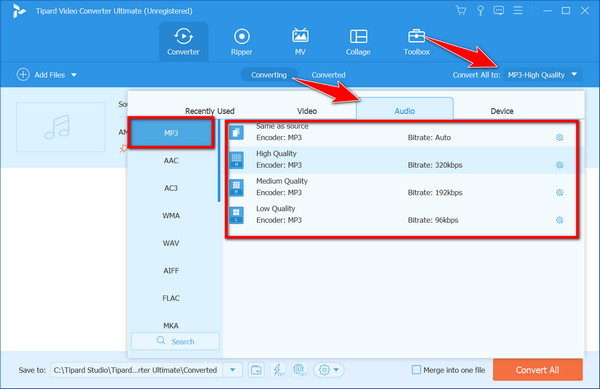The image size is (600, 389).
Task: Open the Toolbox module
Action: pyautogui.click(x=416, y=42)
